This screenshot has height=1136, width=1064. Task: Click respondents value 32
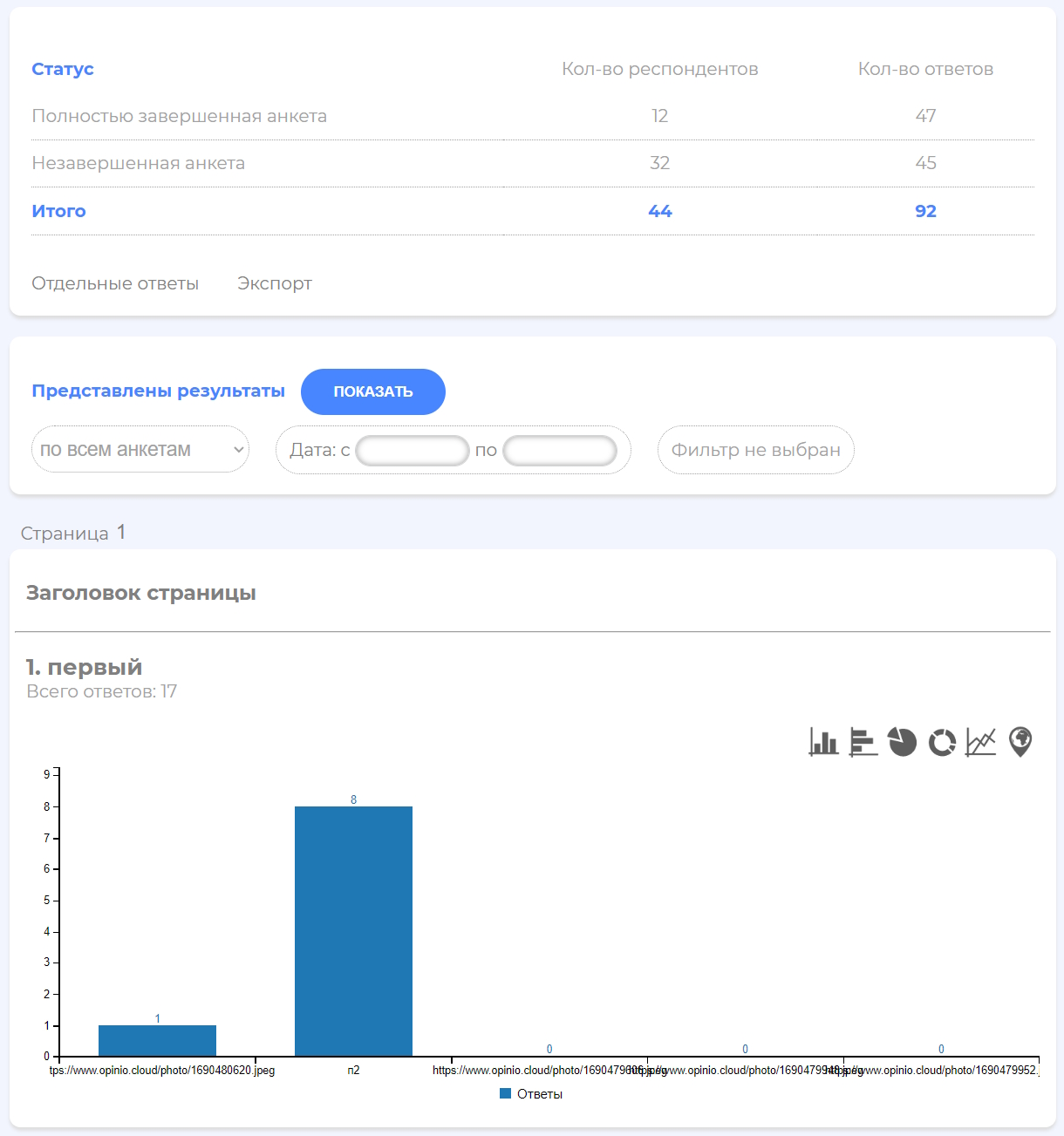click(x=660, y=163)
